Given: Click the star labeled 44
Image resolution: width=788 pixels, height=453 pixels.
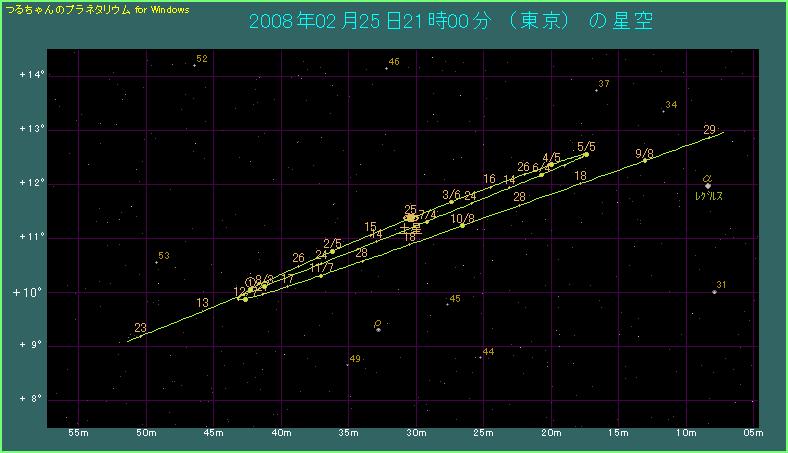Looking at the screenshot, I should (480, 357).
